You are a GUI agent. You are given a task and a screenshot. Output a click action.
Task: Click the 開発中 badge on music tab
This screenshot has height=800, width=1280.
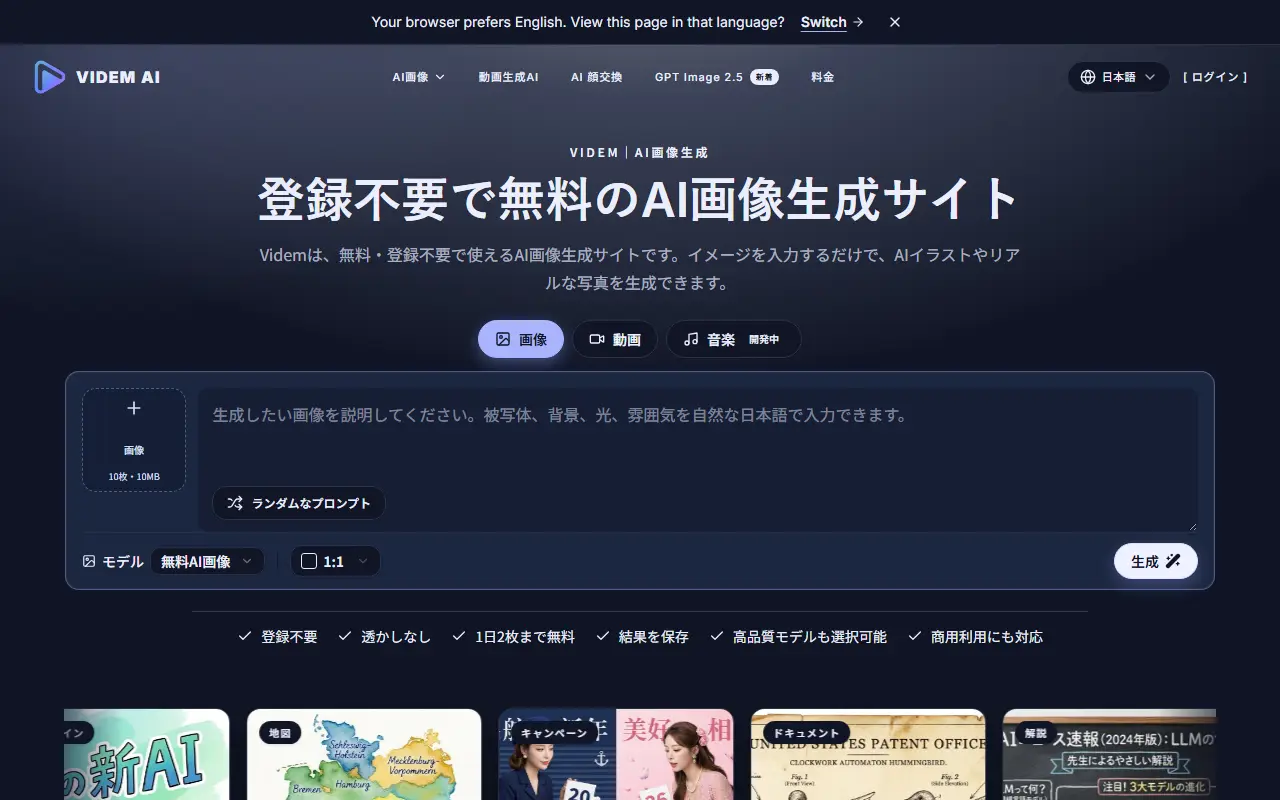point(764,340)
